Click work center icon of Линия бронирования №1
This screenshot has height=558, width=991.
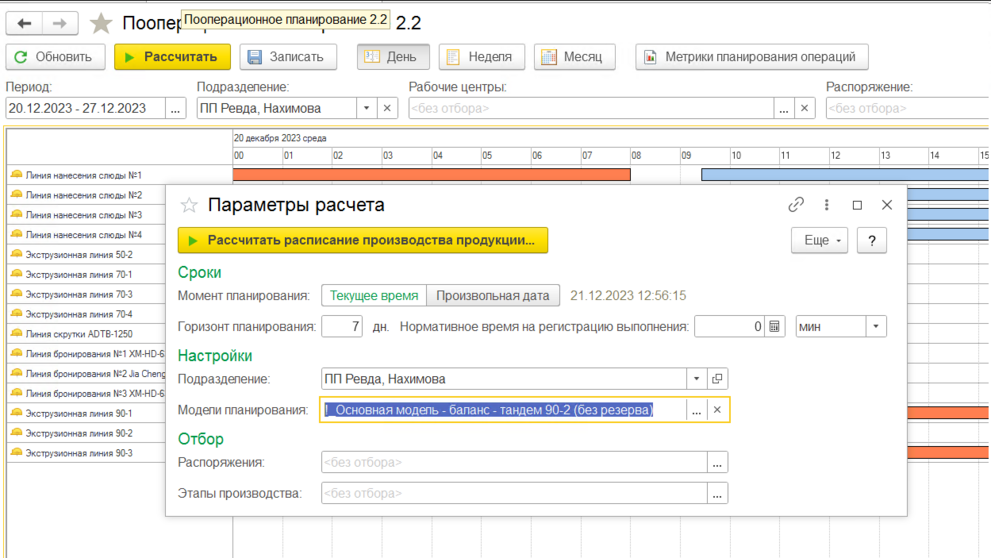click(16, 353)
